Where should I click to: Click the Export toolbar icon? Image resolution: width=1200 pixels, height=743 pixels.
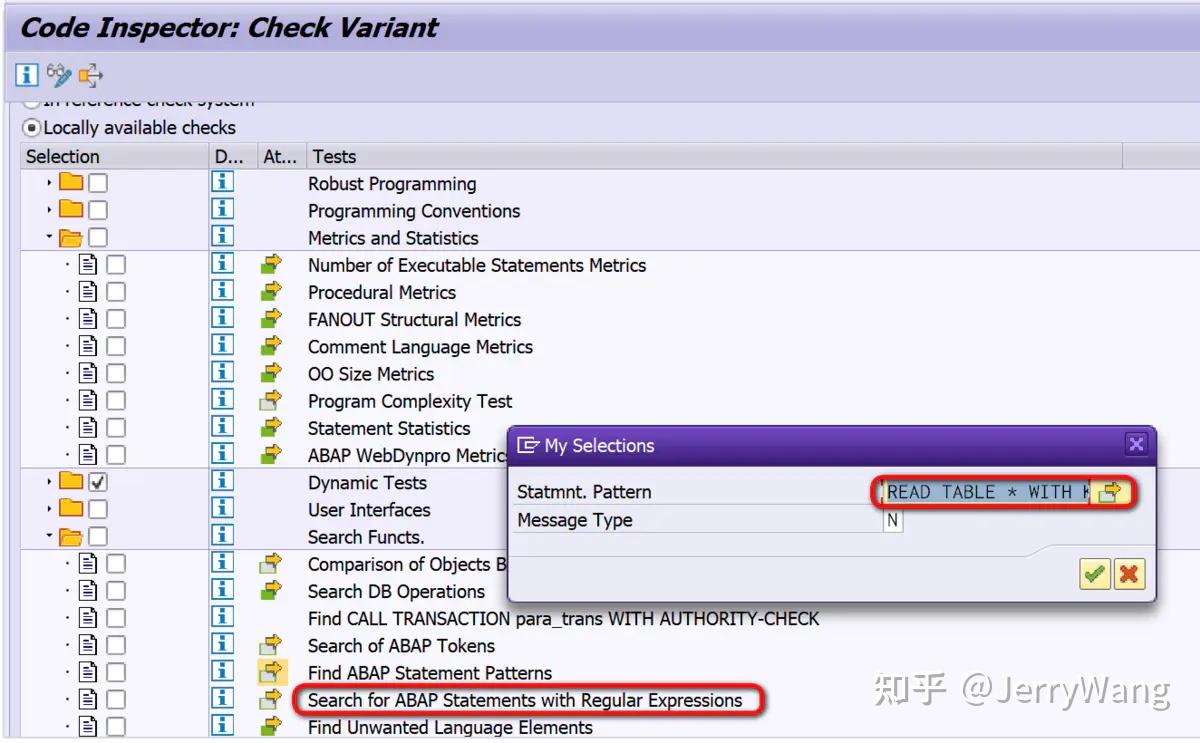[x=89, y=75]
